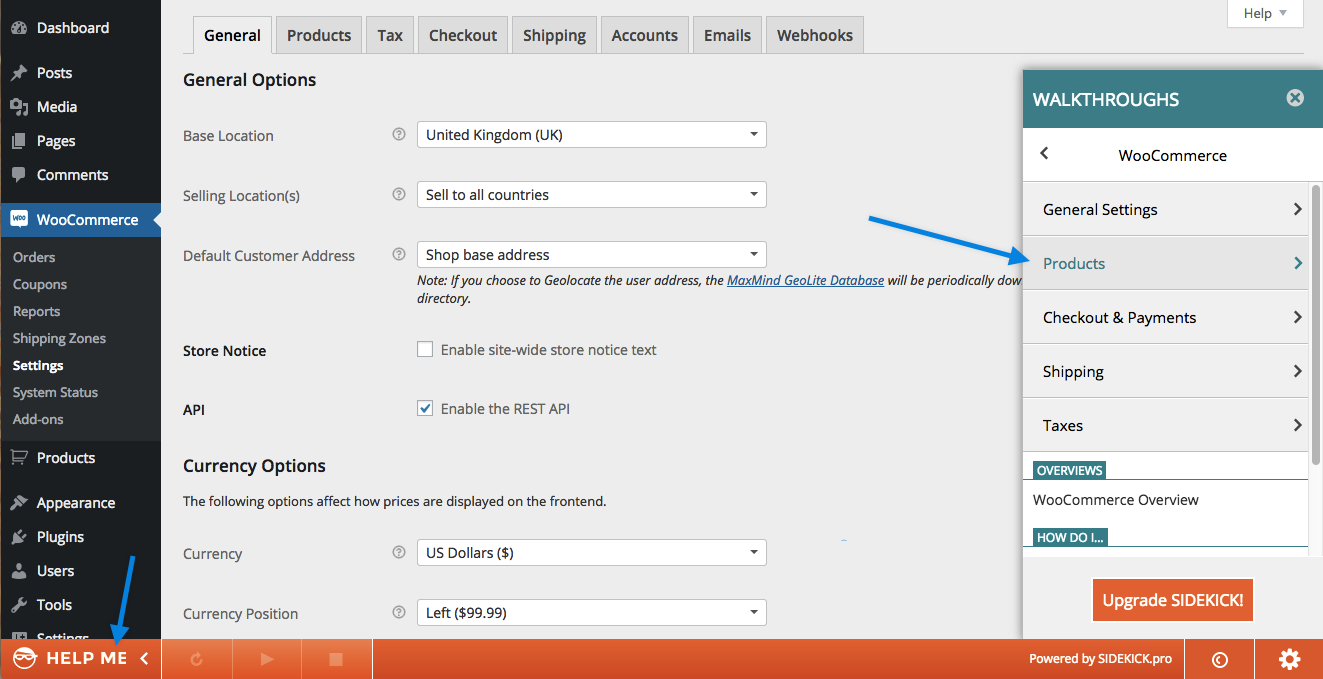Open the WooCommerce Settings submenu item
This screenshot has height=679, width=1323.
[38, 365]
